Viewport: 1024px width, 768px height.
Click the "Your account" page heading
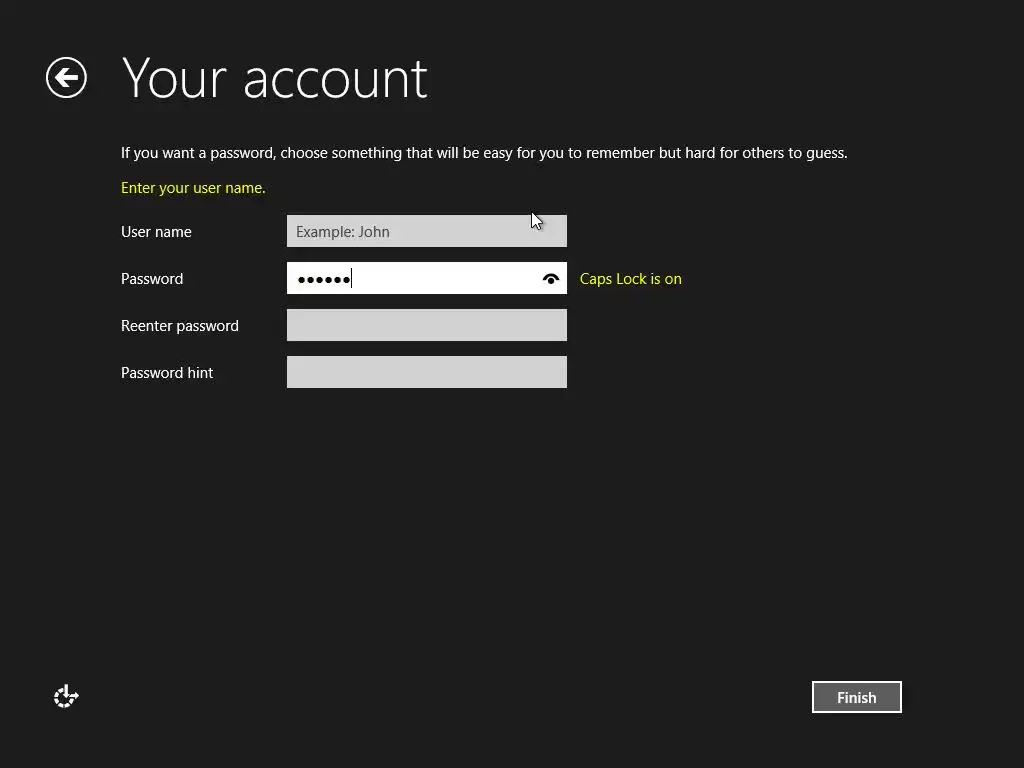pos(274,79)
